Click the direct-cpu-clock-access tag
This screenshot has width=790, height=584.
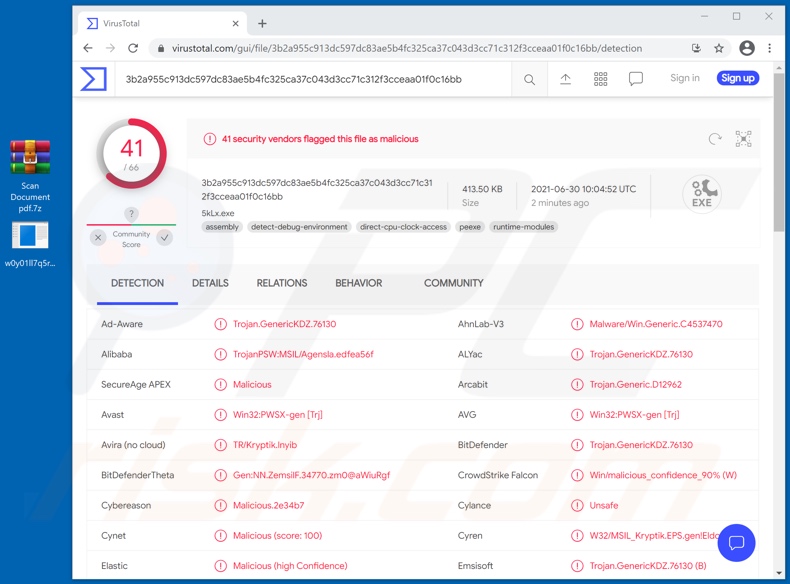pos(403,227)
